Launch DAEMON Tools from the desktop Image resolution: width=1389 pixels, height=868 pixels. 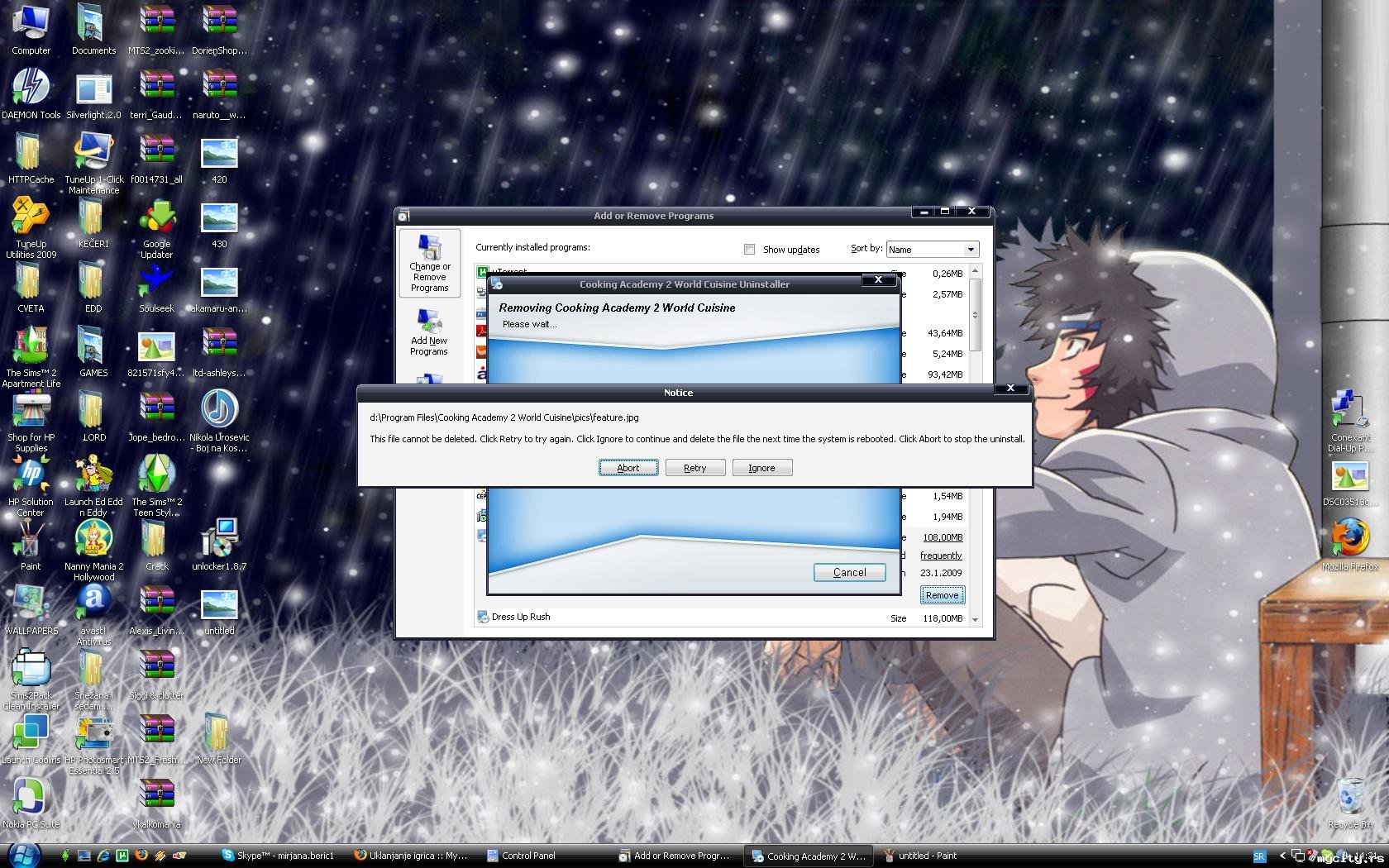31,93
